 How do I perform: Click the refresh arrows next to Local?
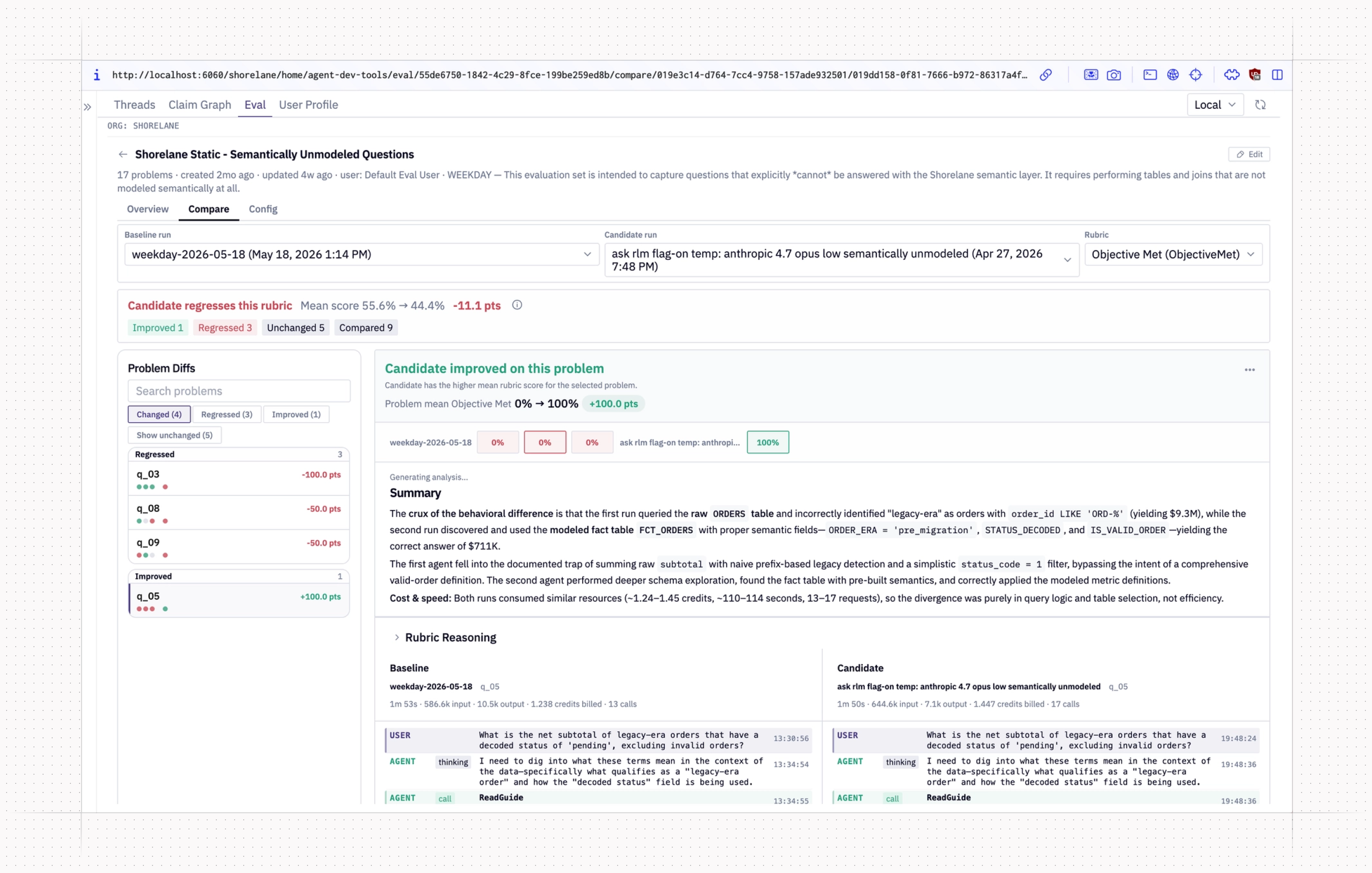point(1261,105)
